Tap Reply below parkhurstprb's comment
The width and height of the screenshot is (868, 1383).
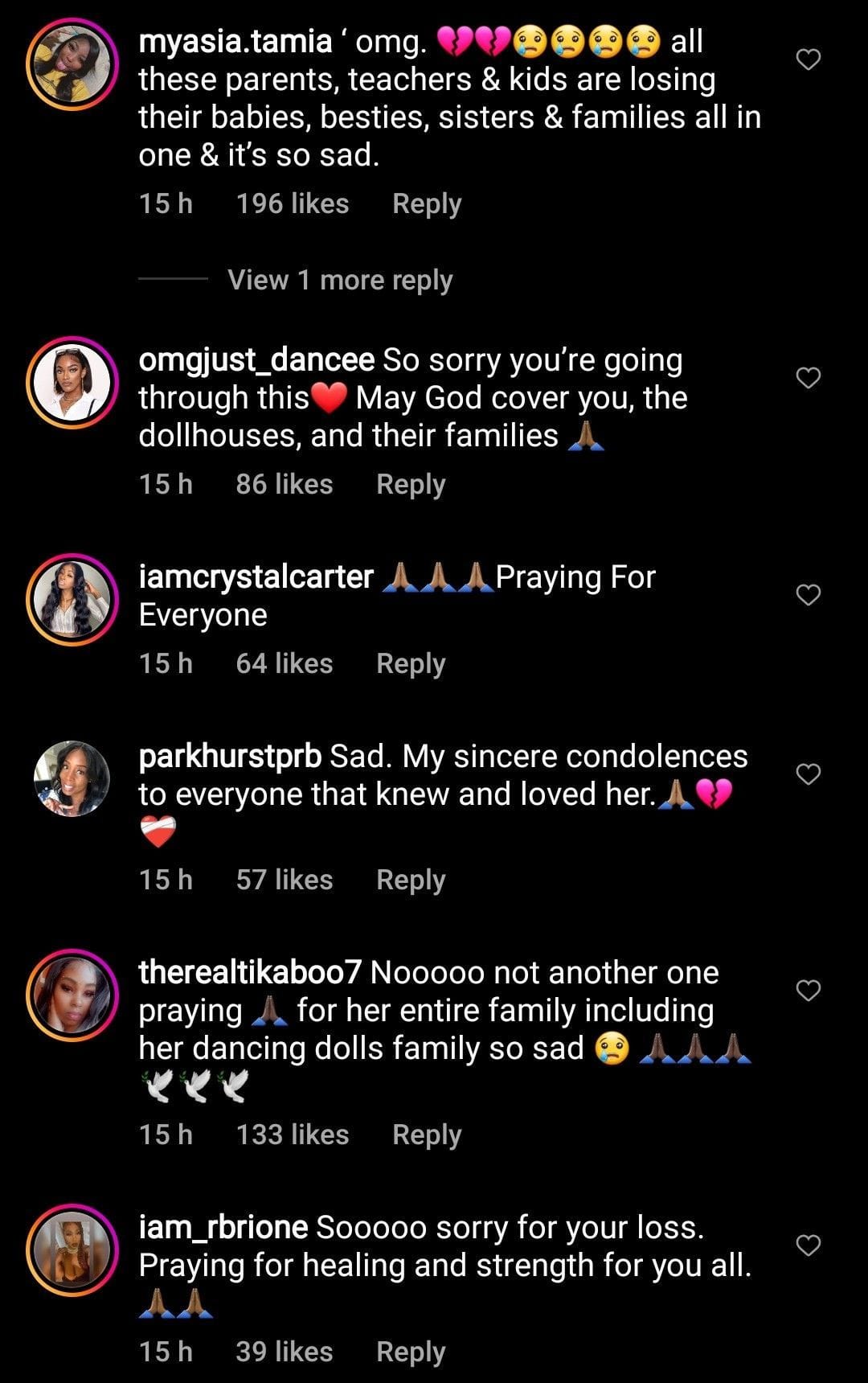[411, 879]
